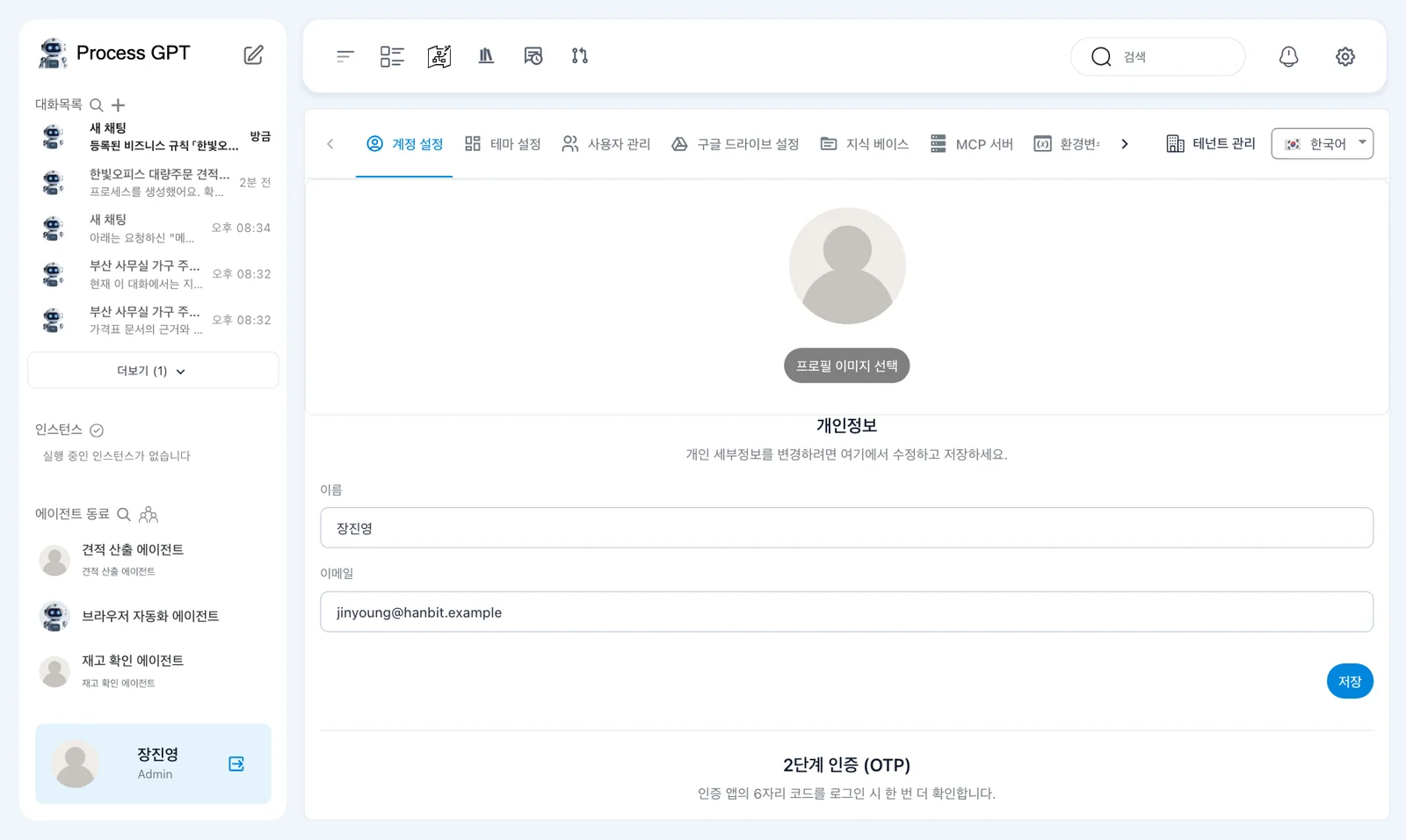1406x840 pixels.
Task: Search the conversation list
Action: click(97, 105)
